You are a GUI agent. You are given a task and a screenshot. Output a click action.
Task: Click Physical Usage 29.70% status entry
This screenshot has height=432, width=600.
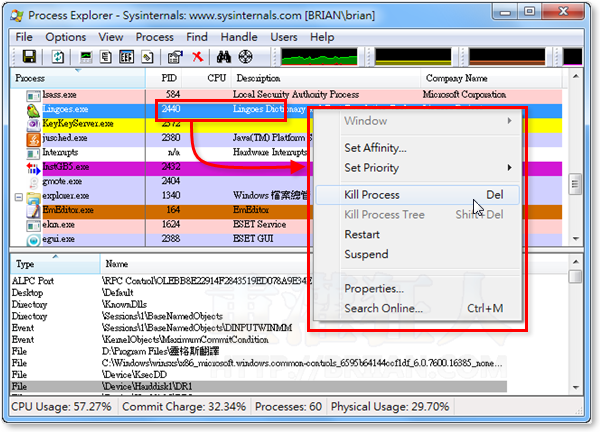(x=390, y=406)
